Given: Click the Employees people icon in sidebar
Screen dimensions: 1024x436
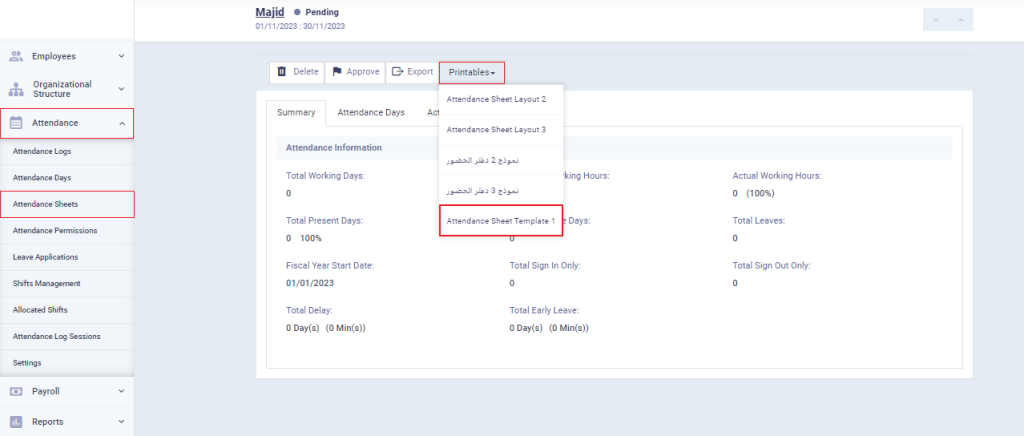Looking at the screenshot, I should coord(16,56).
